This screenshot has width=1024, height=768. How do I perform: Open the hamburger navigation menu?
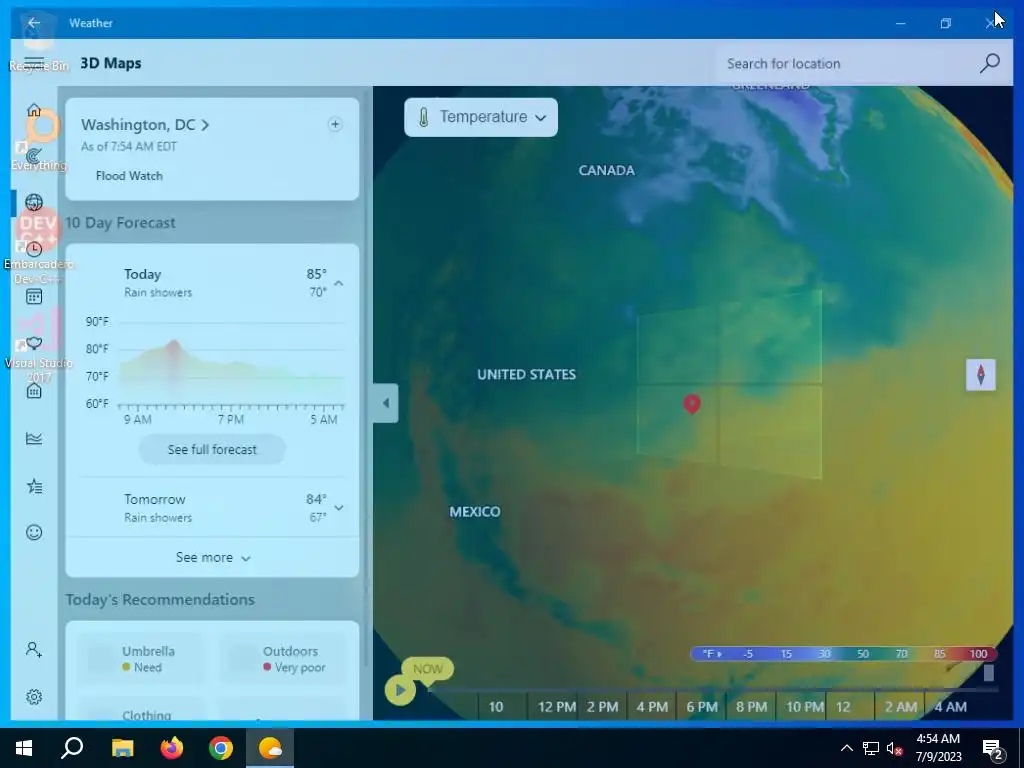tap(34, 63)
